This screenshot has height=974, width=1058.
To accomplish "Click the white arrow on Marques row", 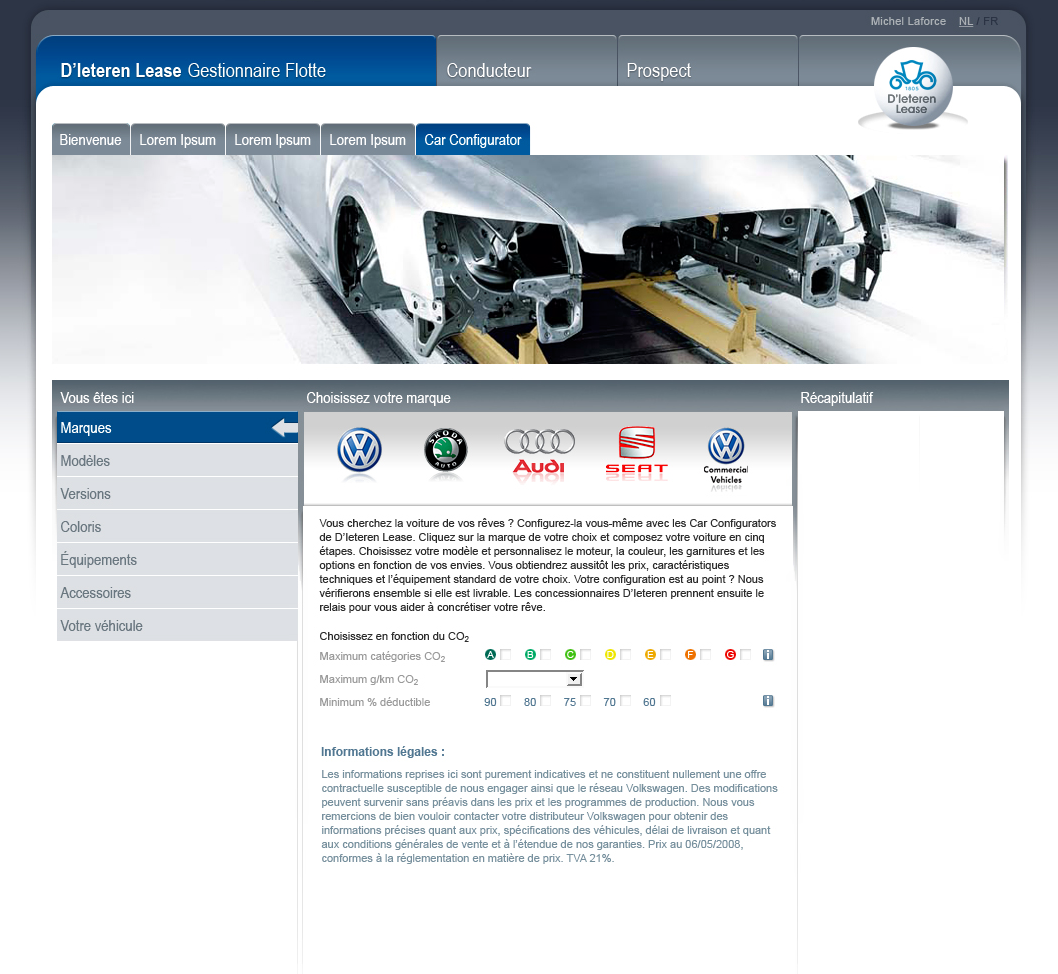I will [285, 428].
